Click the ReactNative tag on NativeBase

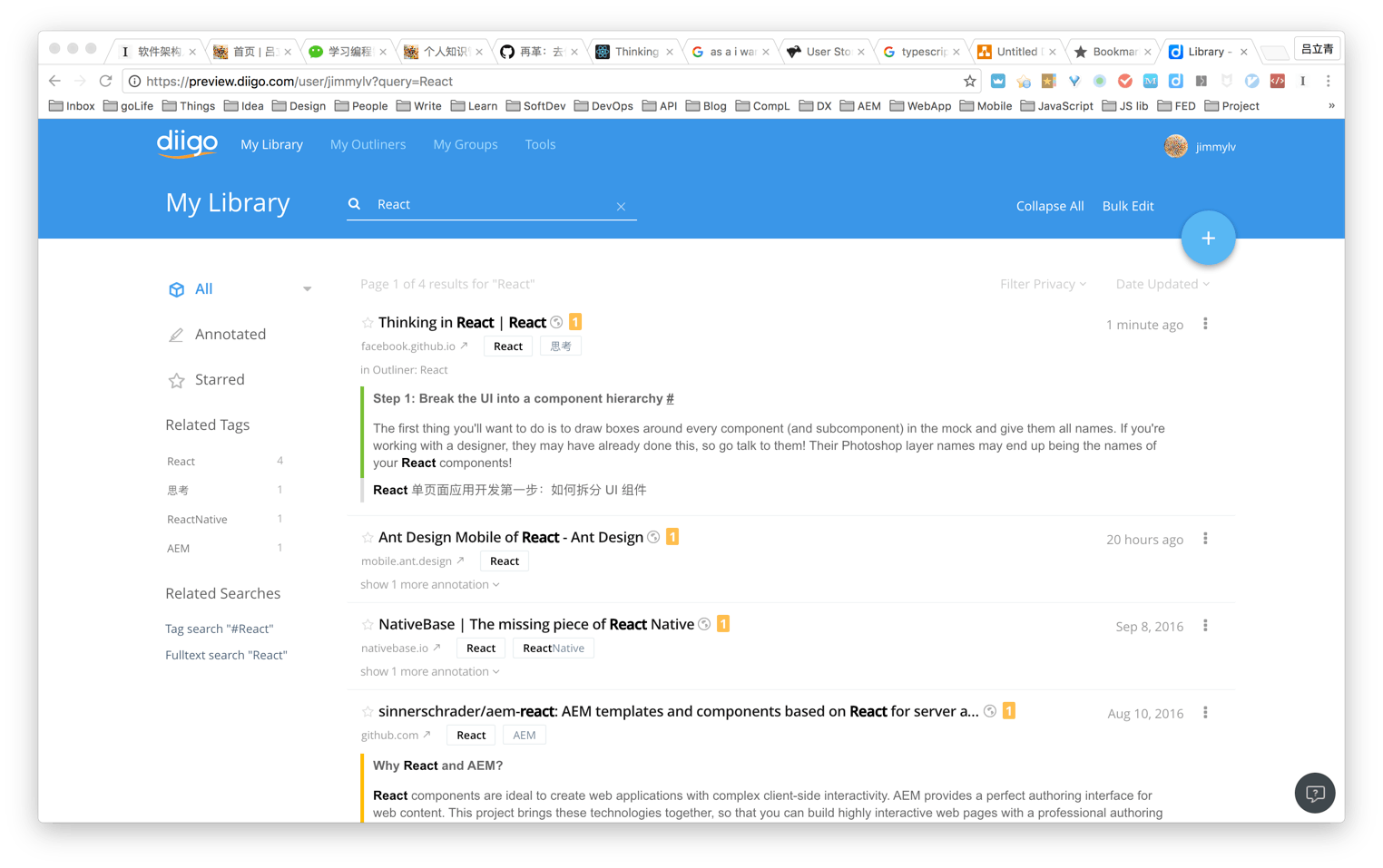554,648
